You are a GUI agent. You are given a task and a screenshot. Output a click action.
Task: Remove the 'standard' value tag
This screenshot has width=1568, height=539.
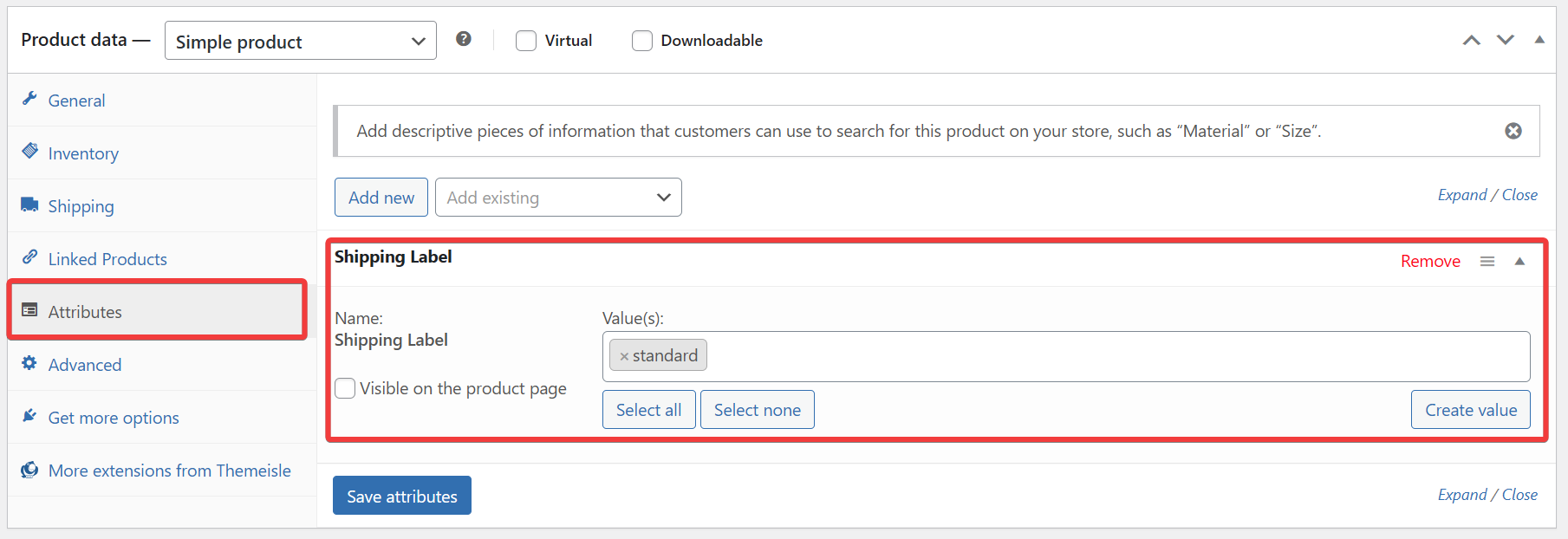tap(623, 356)
